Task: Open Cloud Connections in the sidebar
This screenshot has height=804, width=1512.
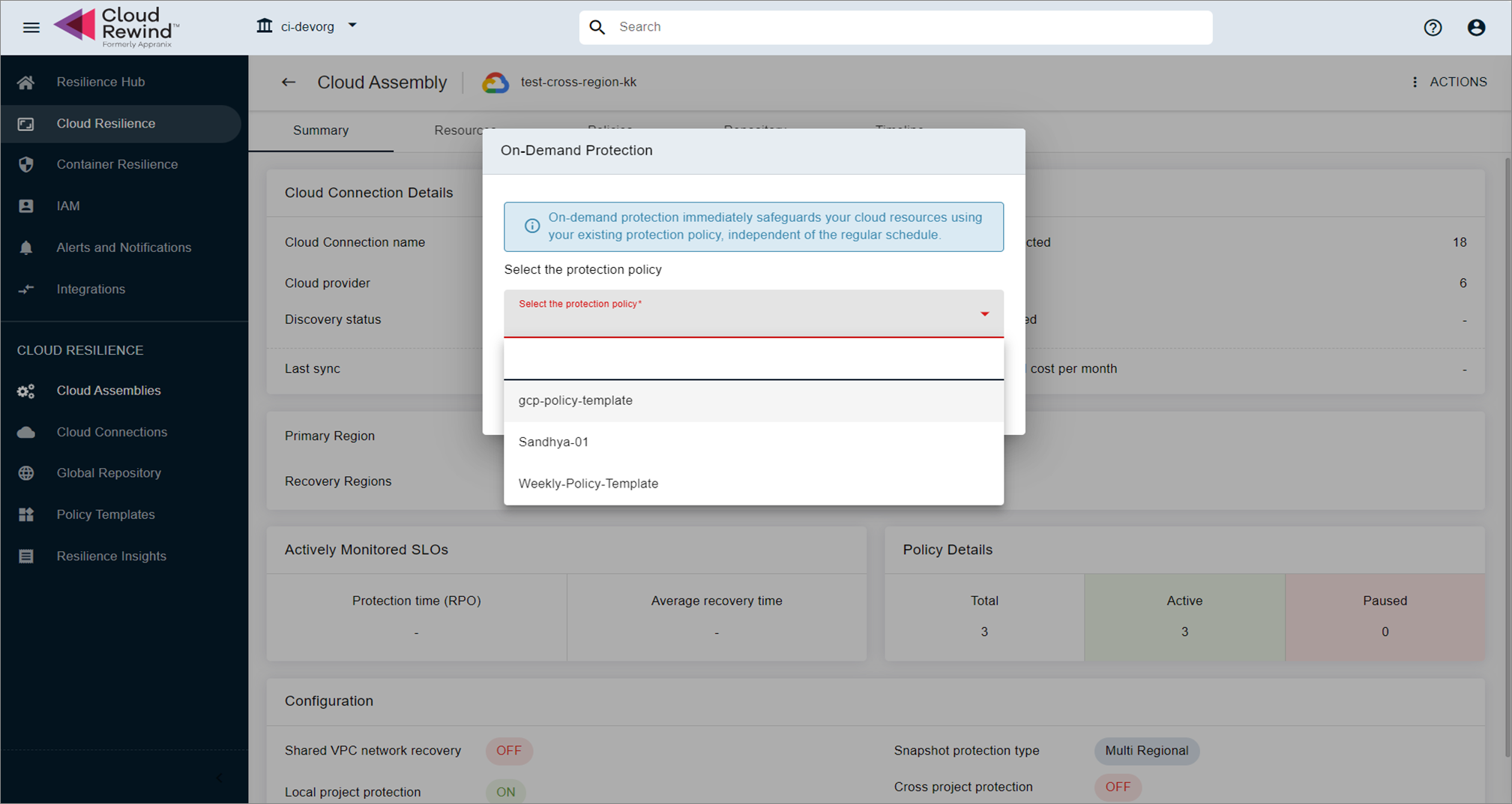Action: [x=112, y=432]
